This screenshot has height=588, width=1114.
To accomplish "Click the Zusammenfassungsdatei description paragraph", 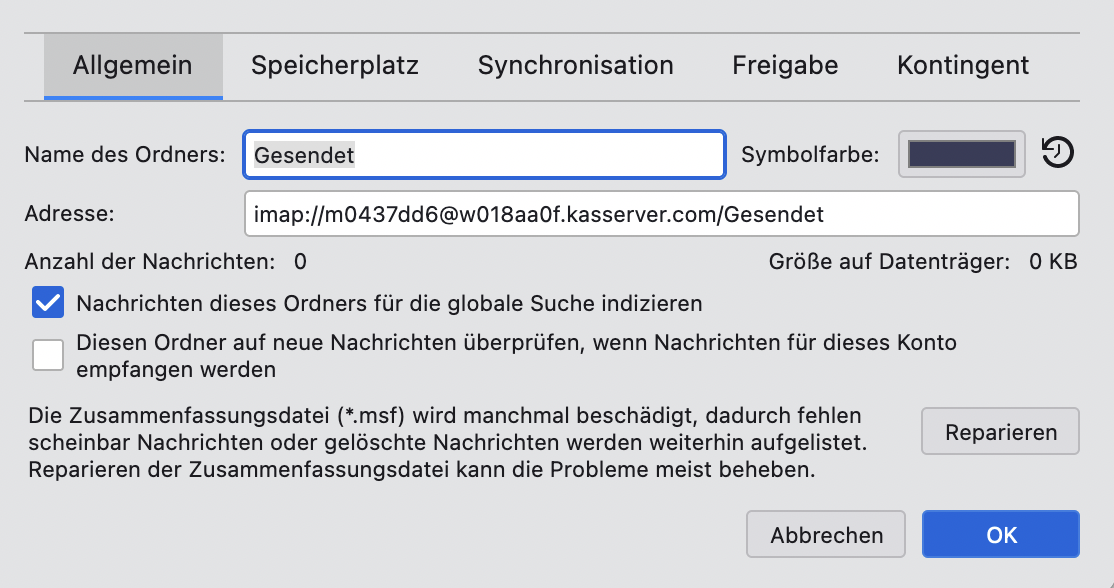I will click(446, 442).
